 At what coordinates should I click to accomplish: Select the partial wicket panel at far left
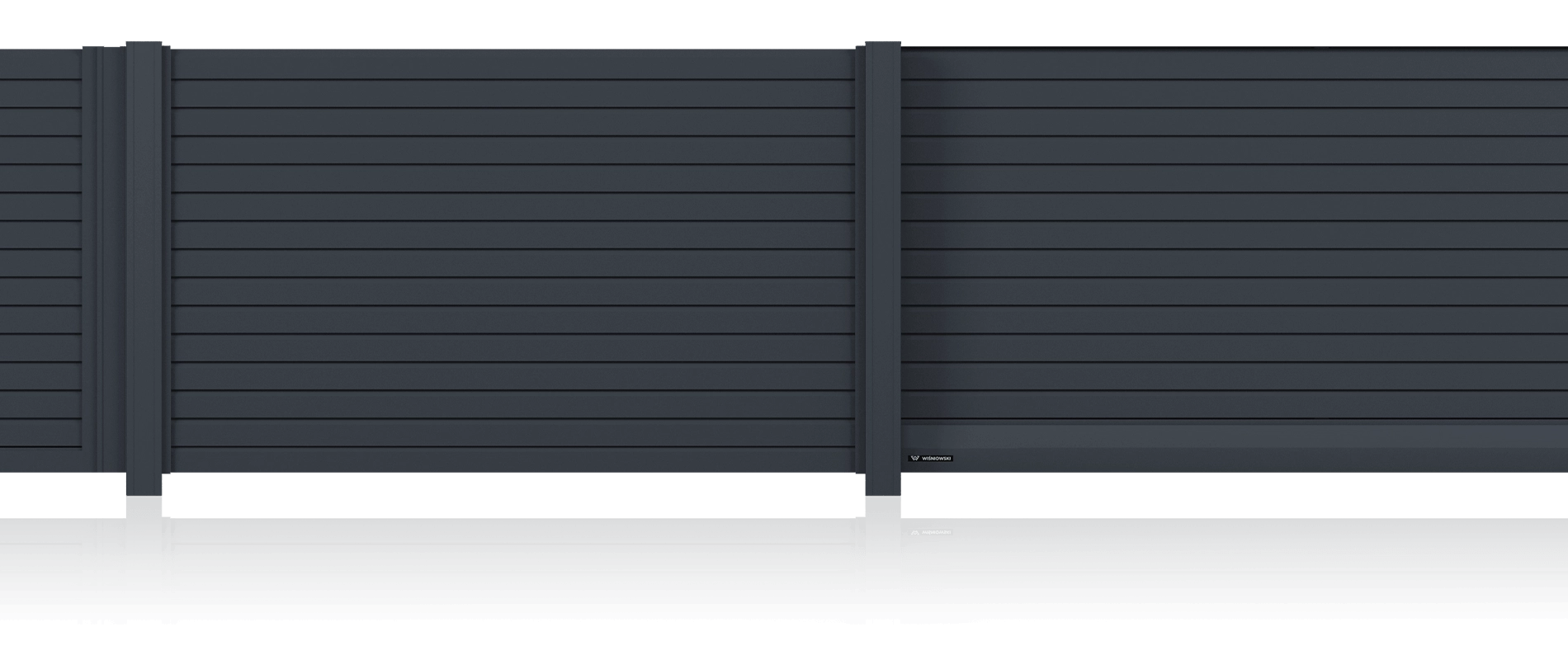41,247
